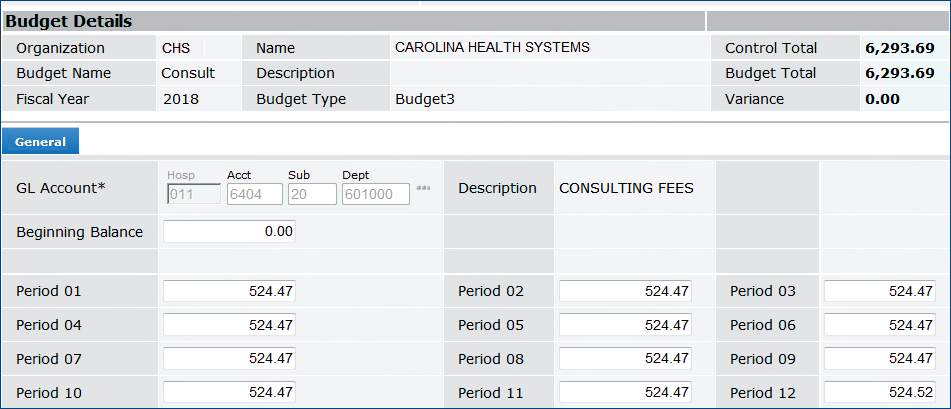Click the Beginning Balance input box
This screenshot has width=951, height=409.
click(x=229, y=232)
